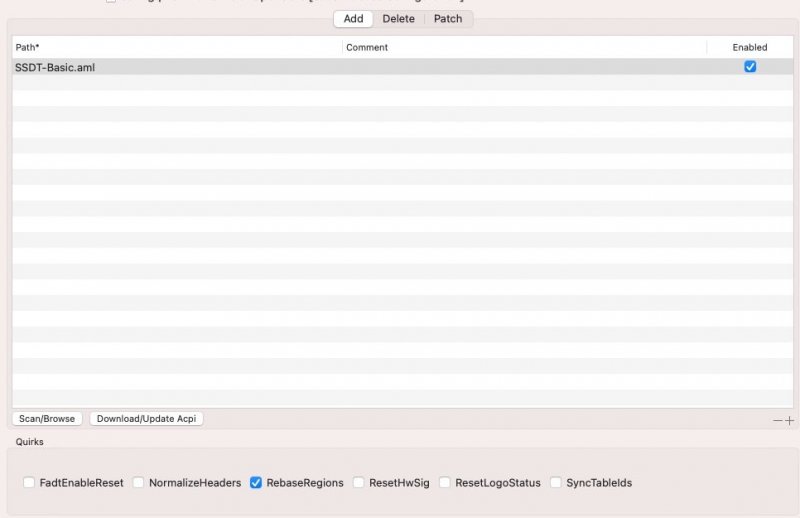Viewport: 800px width, 518px height.
Task: Uncheck Enabled for SSDT-Basic.aml
Action: coord(749,67)
